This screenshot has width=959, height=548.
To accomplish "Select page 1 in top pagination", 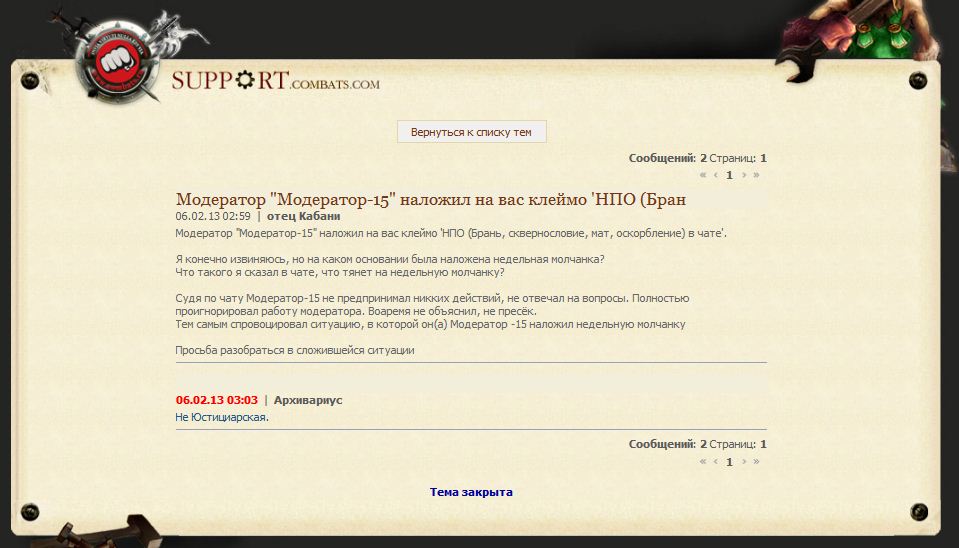I will [x=729, y=175].
